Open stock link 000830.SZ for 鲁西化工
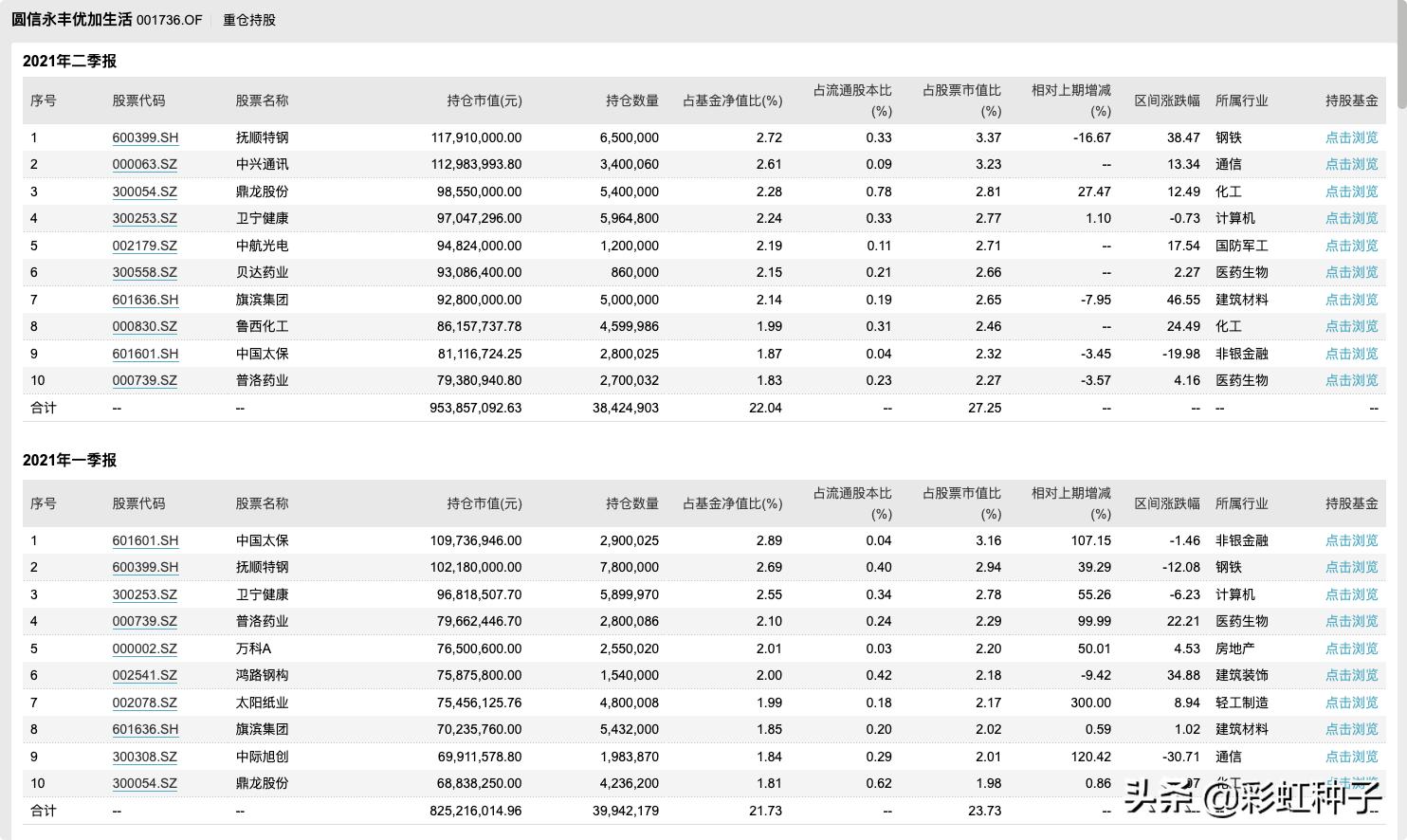This screenshot has width=1407, height=840. (144, 326)
